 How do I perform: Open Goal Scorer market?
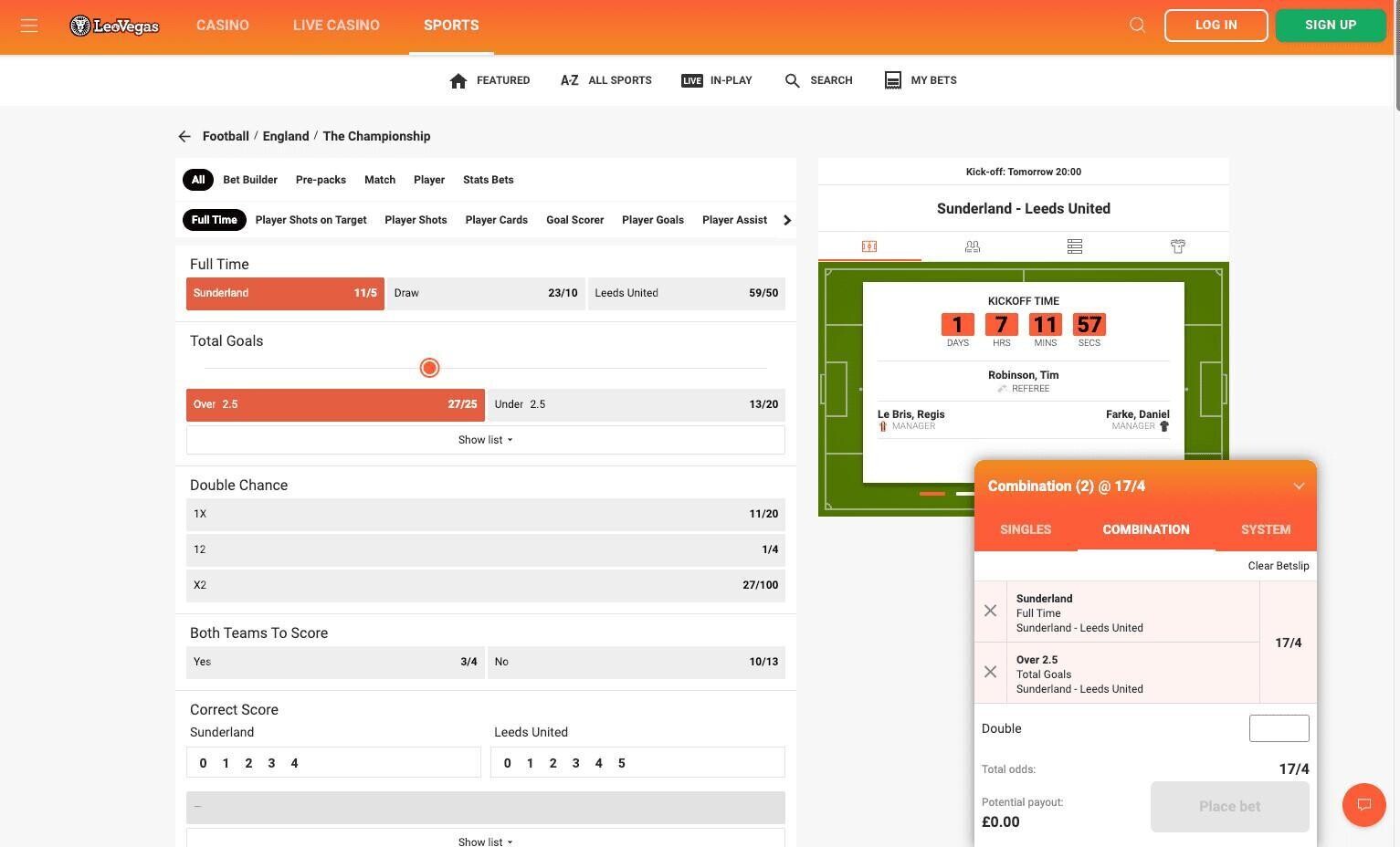(575, 220)
